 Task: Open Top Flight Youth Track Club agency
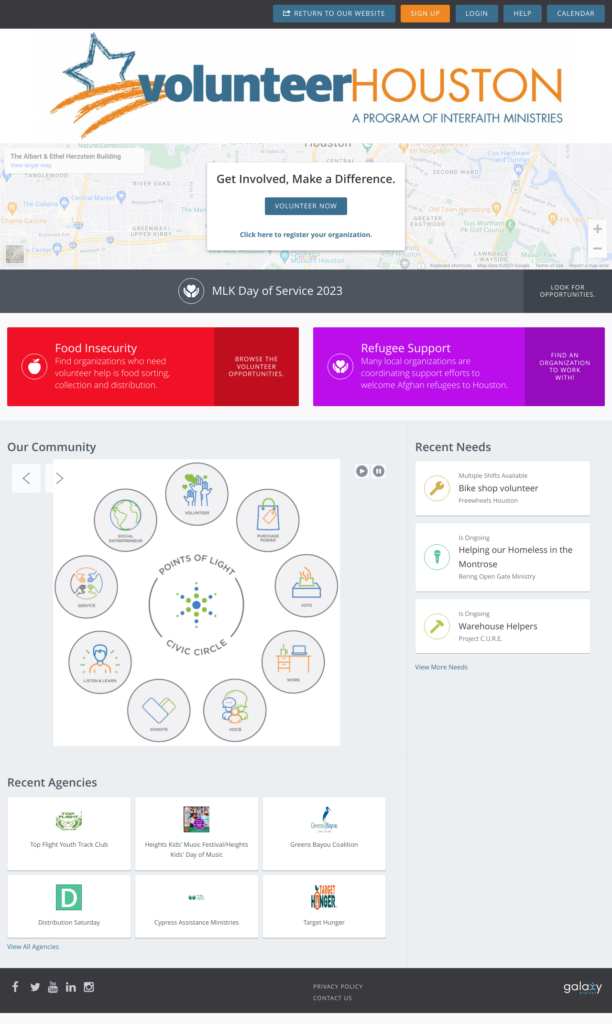pyautogui.click(x=69, y=833)
